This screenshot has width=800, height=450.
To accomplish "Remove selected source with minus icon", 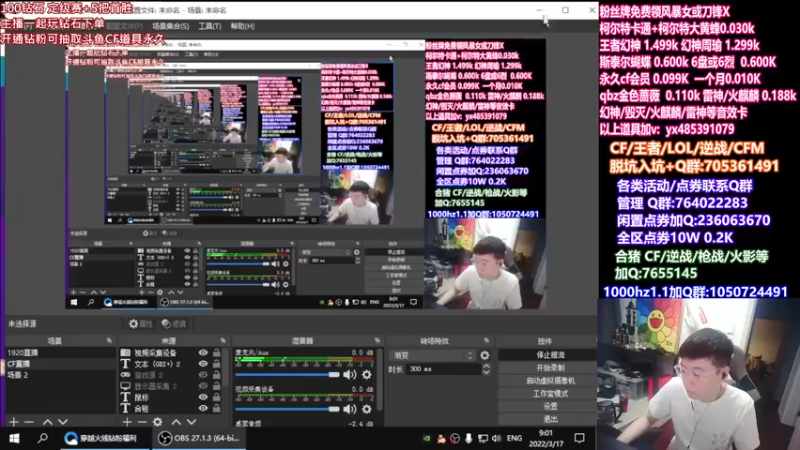I will pyautogui.click(x=142, y=422).
